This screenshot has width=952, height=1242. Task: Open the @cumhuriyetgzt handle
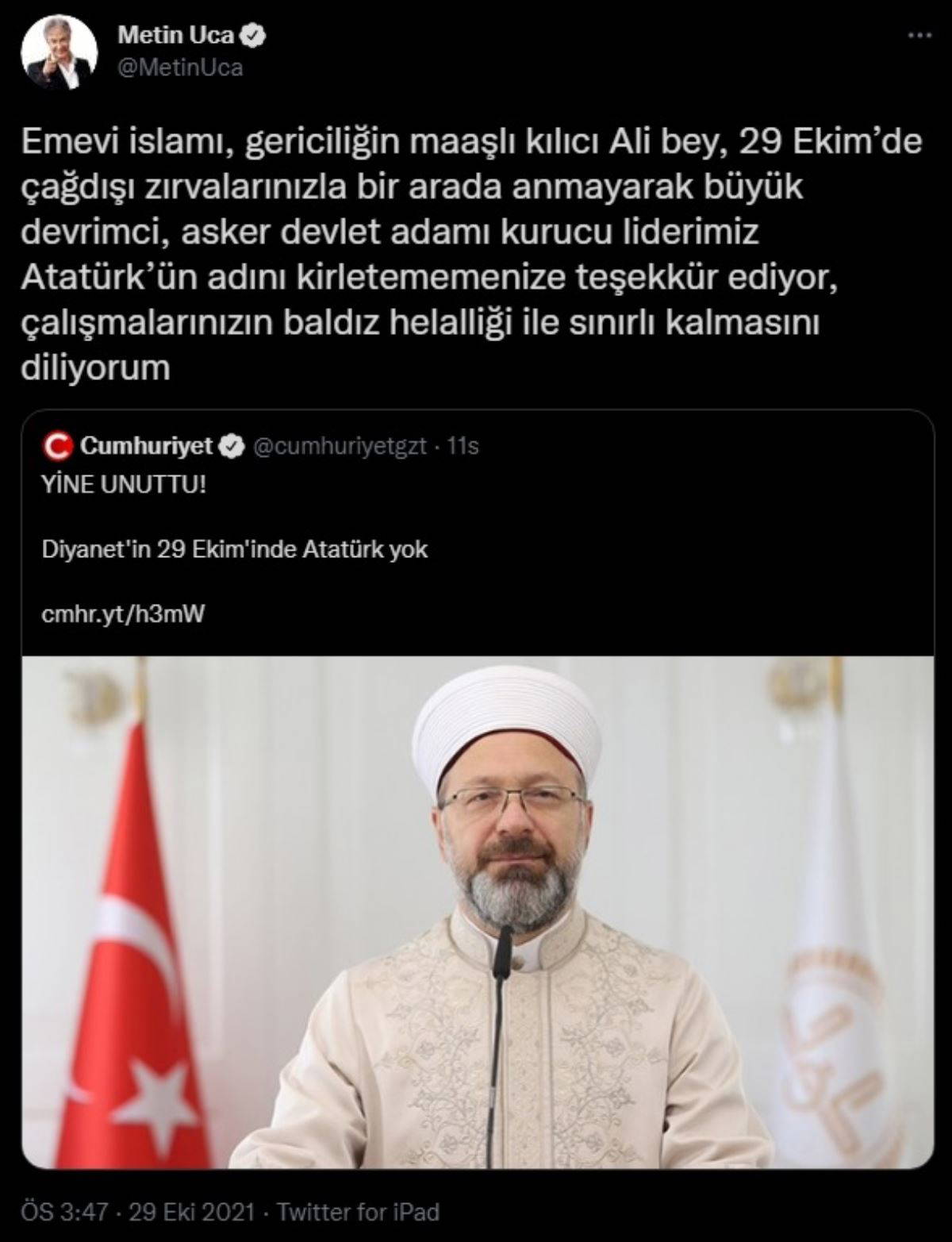click(x=340, y=447)
